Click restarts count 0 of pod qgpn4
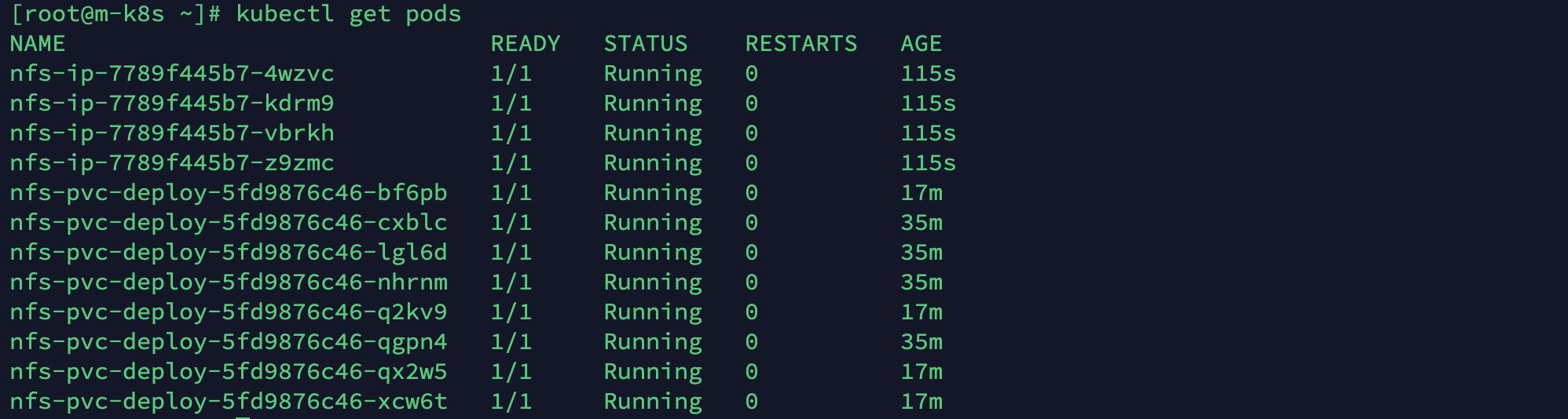The image size is (1568, 419). pyautogui.click(x=752, y=342)
